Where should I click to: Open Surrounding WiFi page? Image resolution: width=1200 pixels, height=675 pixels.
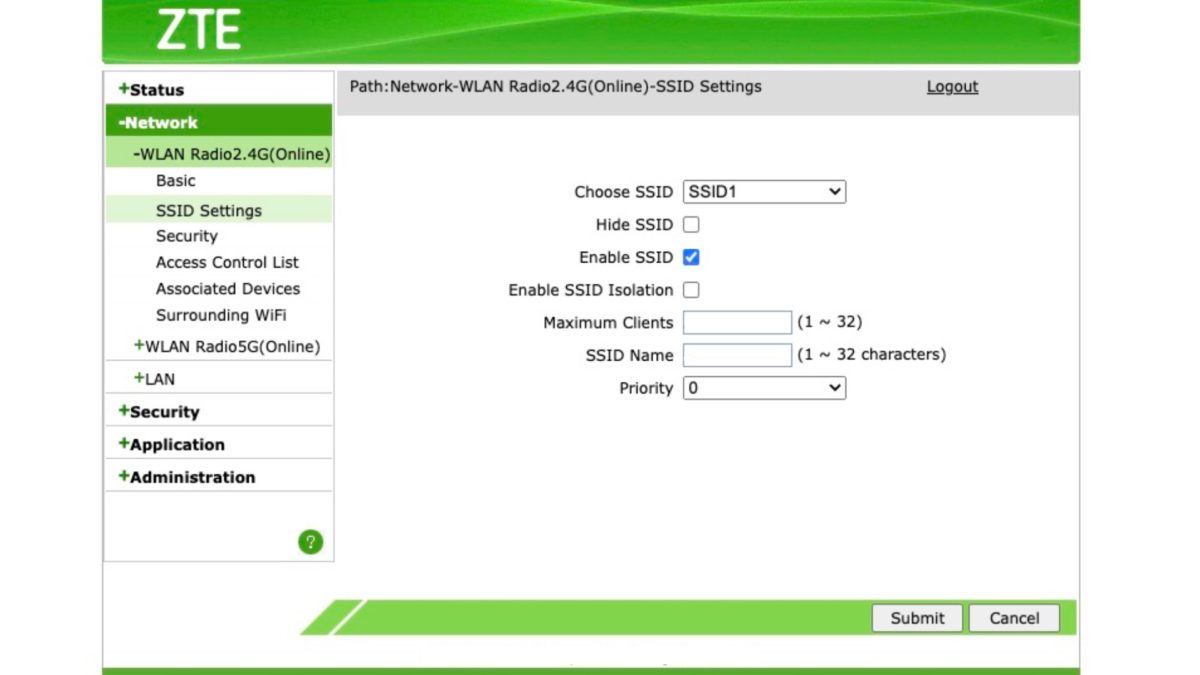coord(221,315)
